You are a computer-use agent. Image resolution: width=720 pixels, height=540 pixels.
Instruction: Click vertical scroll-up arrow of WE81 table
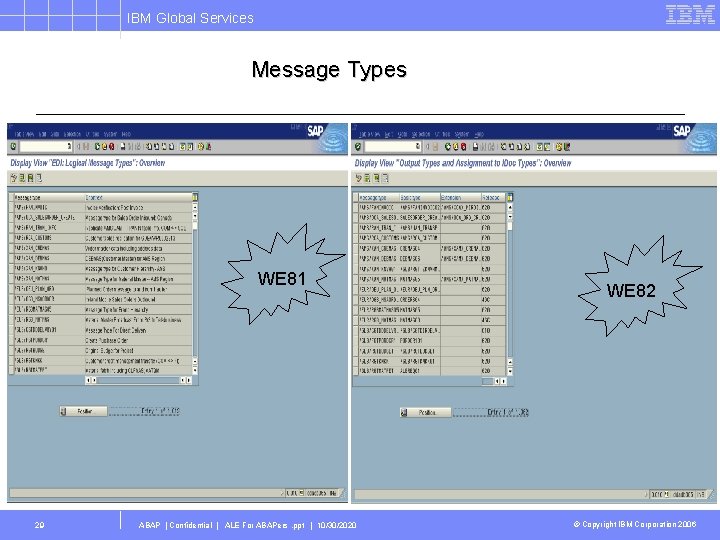pos(195,207)
